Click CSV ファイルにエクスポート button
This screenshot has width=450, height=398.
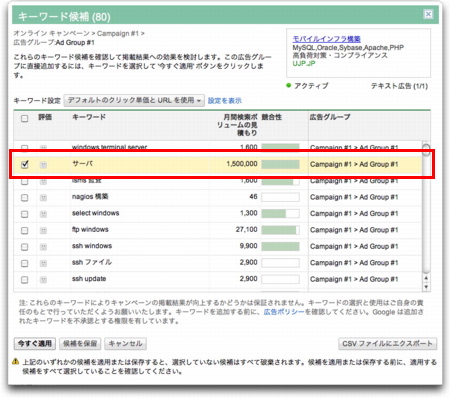pyautogui.click(x=388, y=343)
